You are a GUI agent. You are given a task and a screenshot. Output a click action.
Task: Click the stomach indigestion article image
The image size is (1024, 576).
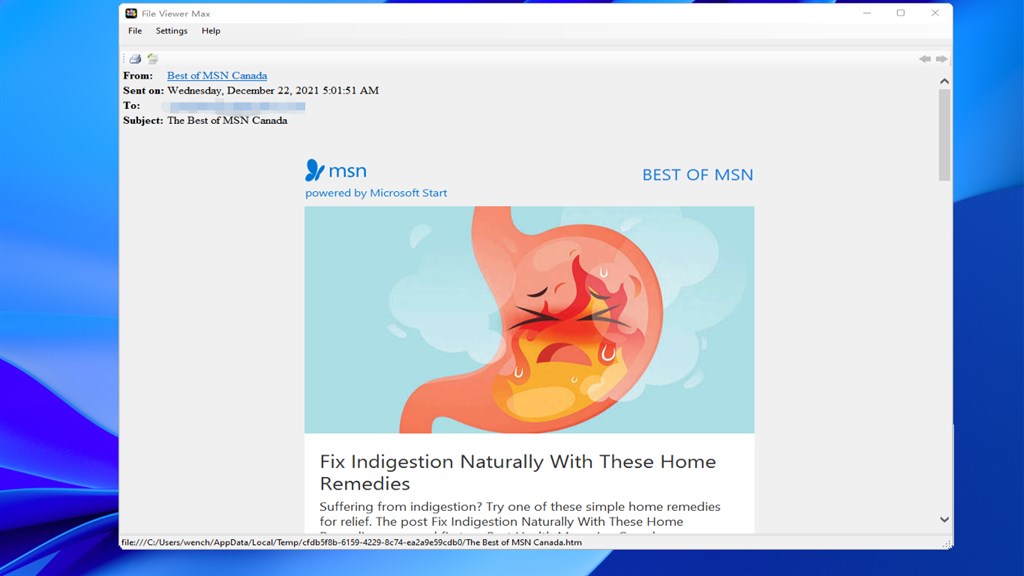tap(529, 320)
